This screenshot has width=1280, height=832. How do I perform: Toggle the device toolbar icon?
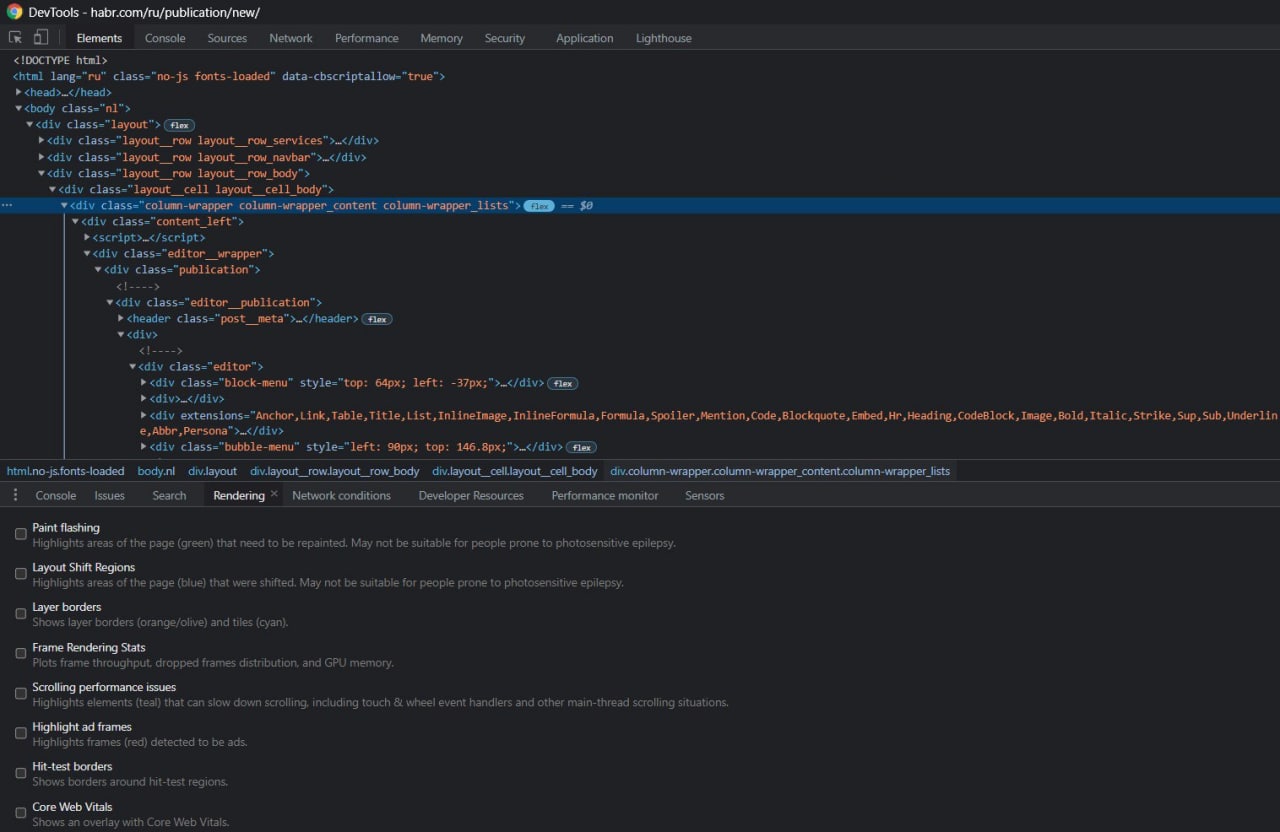point(41,37)
